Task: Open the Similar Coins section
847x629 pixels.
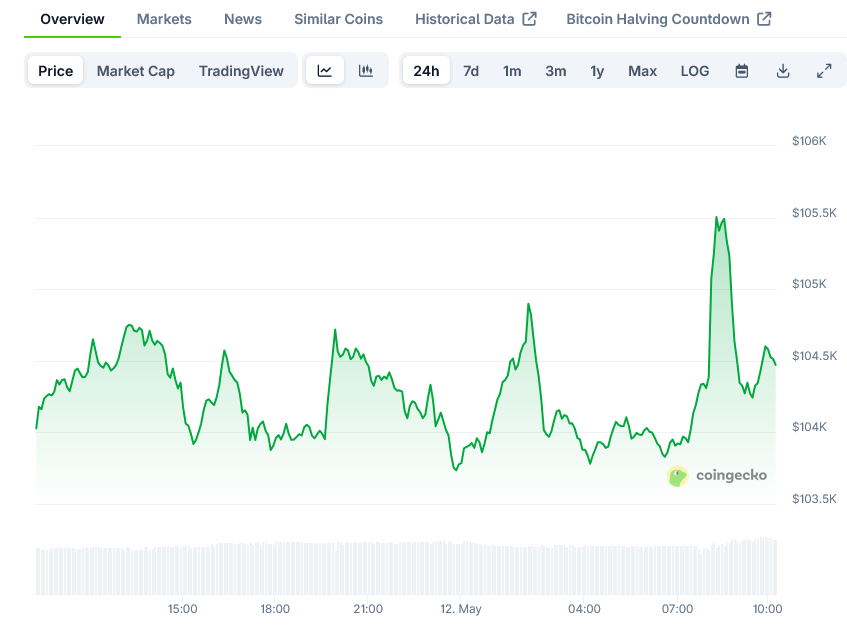Action: [x=338, y=18]
